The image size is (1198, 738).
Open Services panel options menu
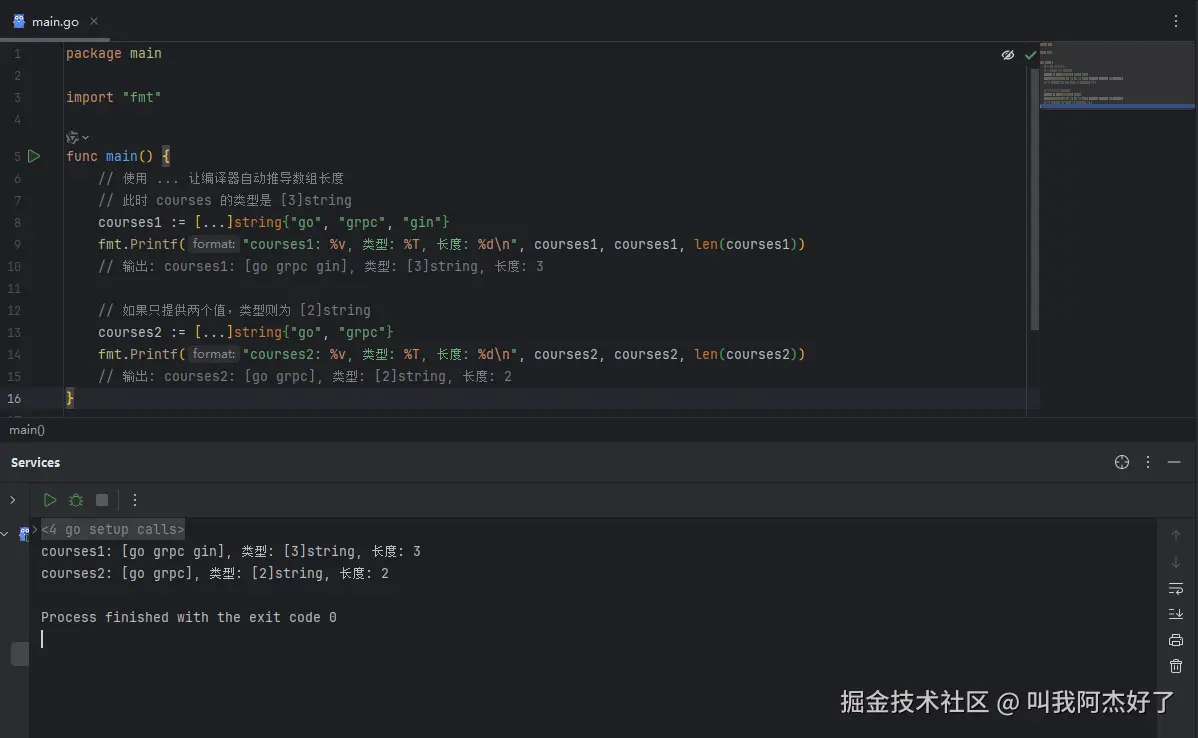1148,462
